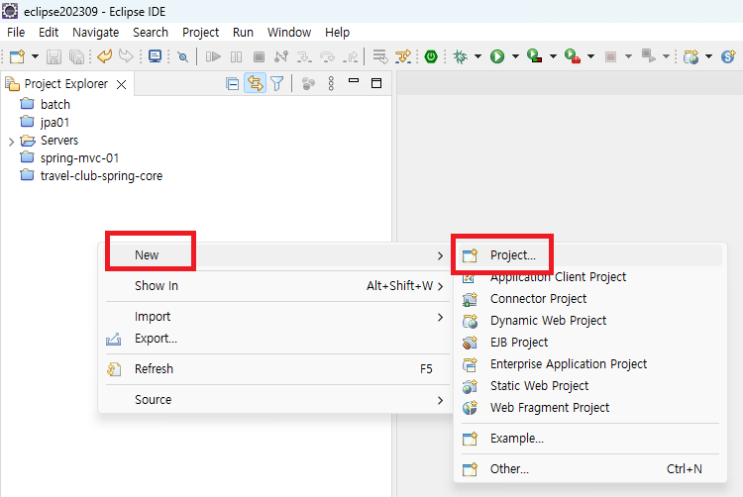Image resolution: width=743 pixels, height=497 pixels.
Task: Click the Debug bug icon
Action: click(460, 57)
